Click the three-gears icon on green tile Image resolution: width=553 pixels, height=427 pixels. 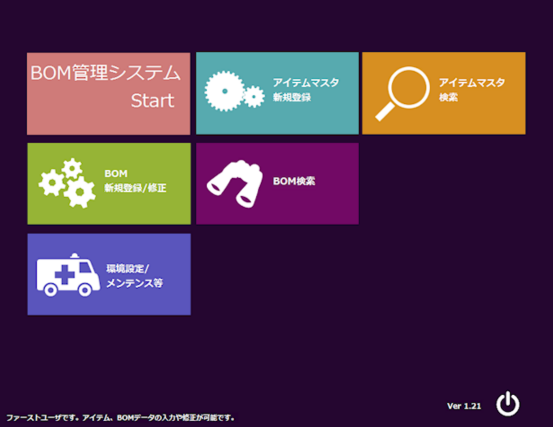(67, 183)
